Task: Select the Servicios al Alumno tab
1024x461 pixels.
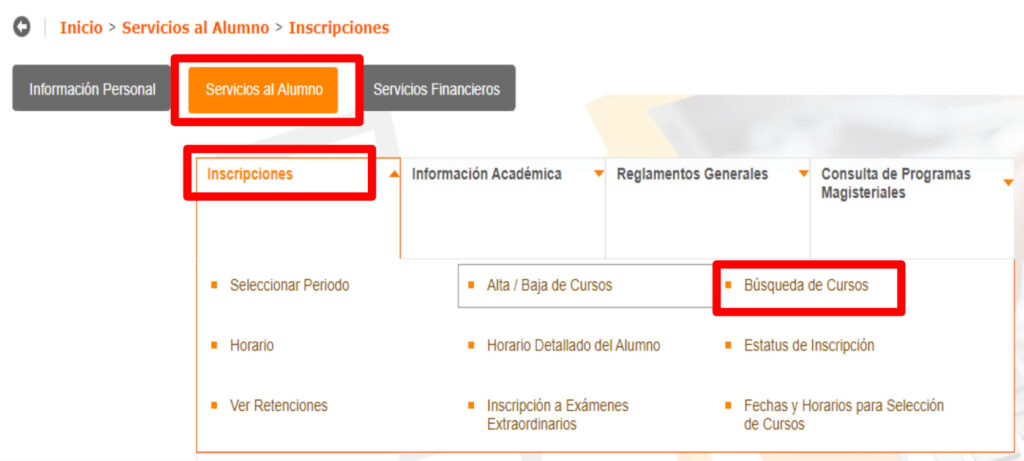Action: click(264, 89)
